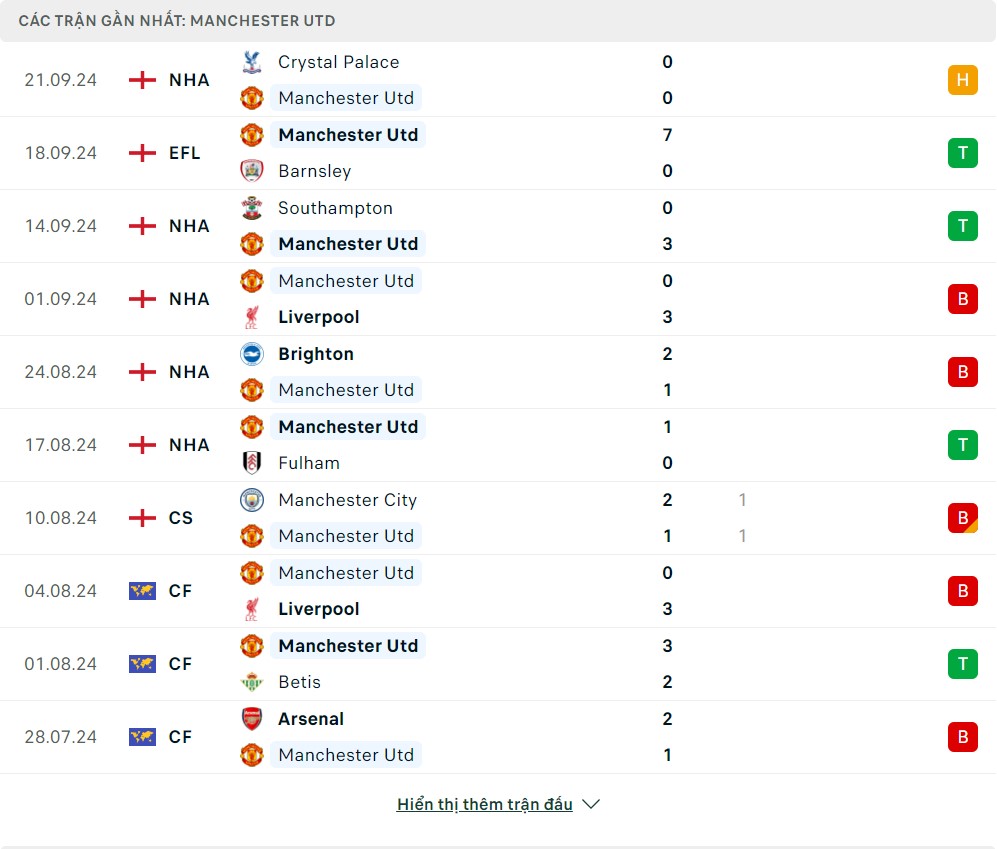This screenshot has width=997, height=849.
Task: Click the Southampton club crest icon
Action: (x=252, y=208)
